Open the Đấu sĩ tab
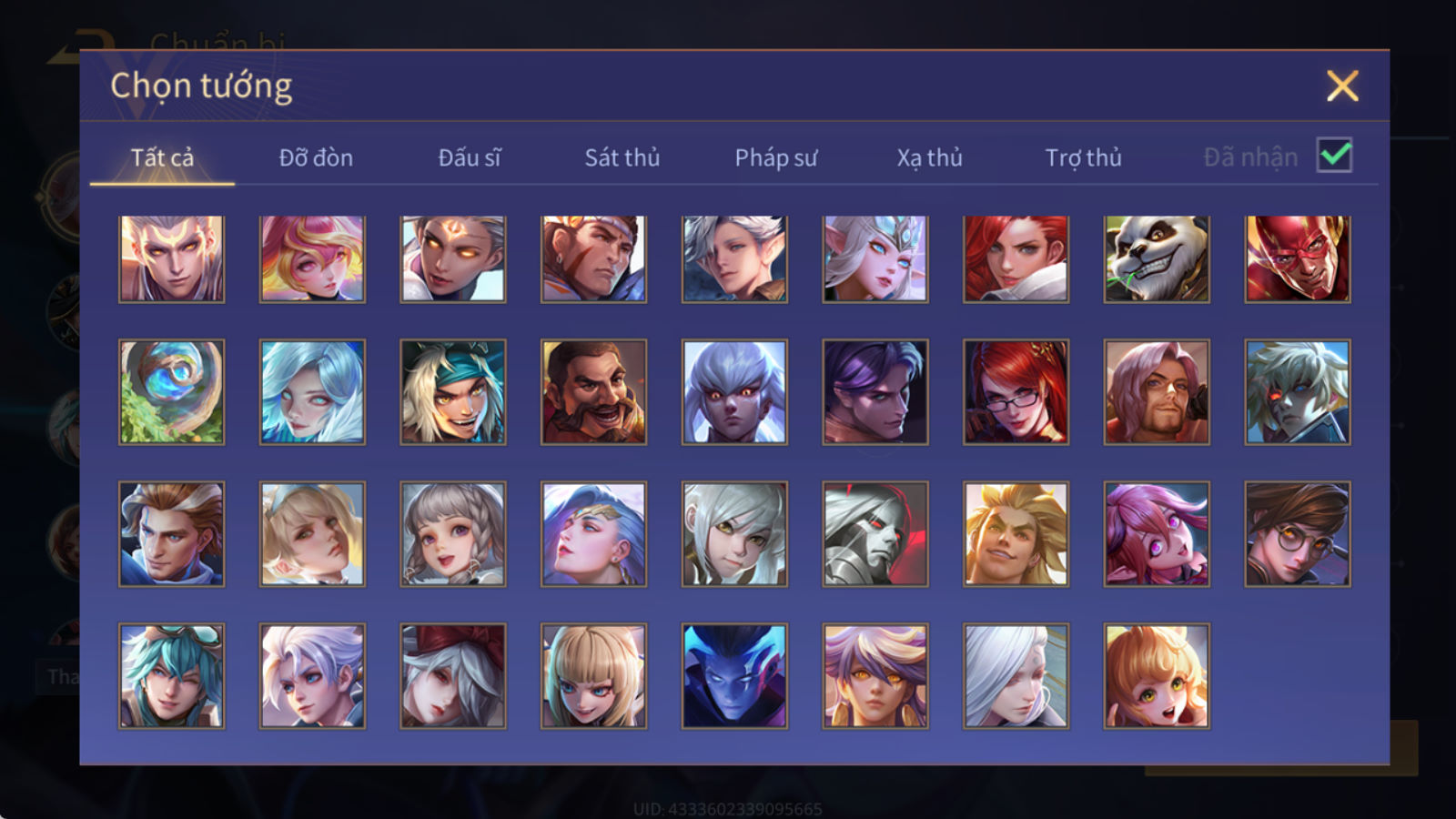1456x819 pixels. pos(470,157)
